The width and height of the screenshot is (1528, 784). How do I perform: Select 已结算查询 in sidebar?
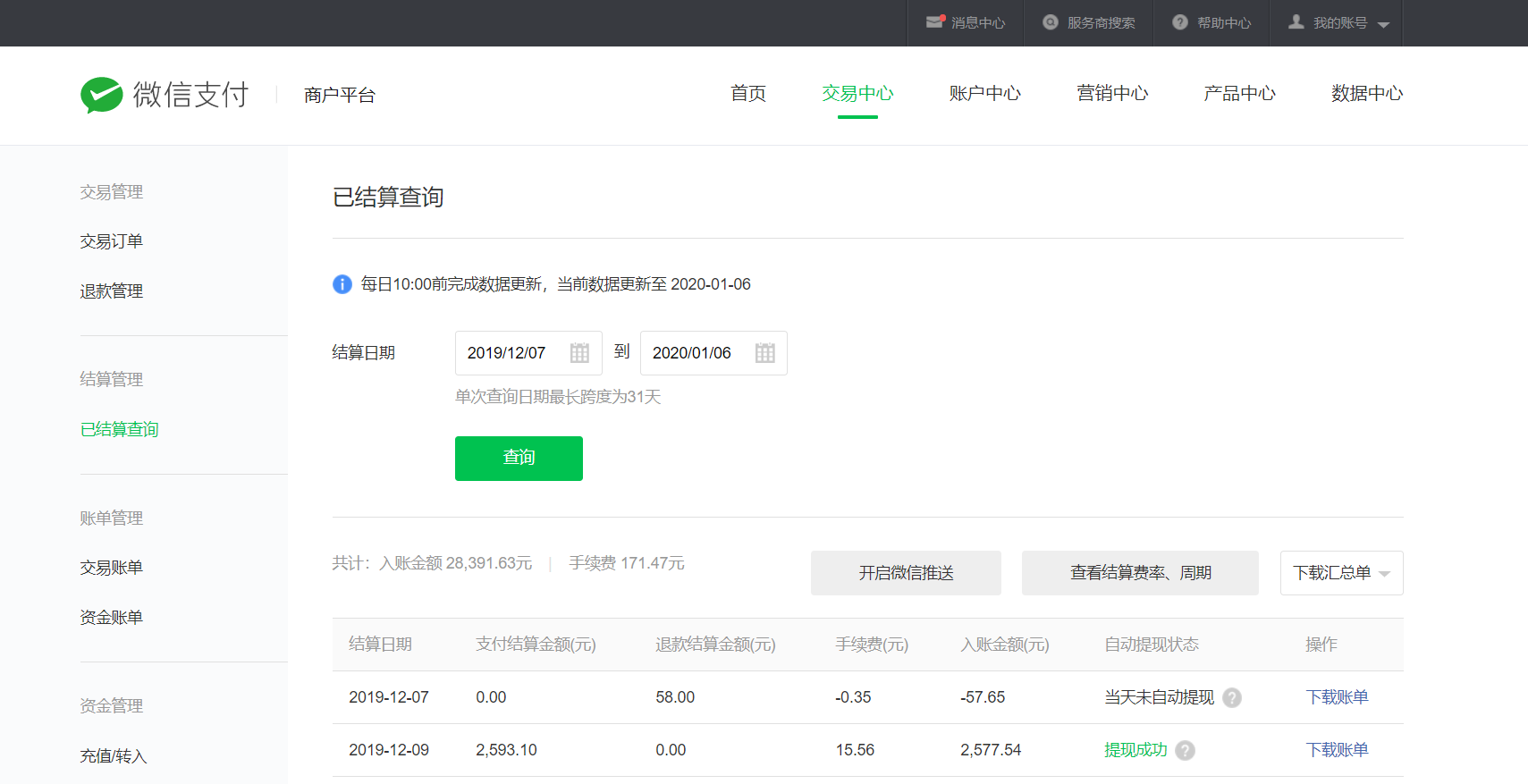point(120,430)
